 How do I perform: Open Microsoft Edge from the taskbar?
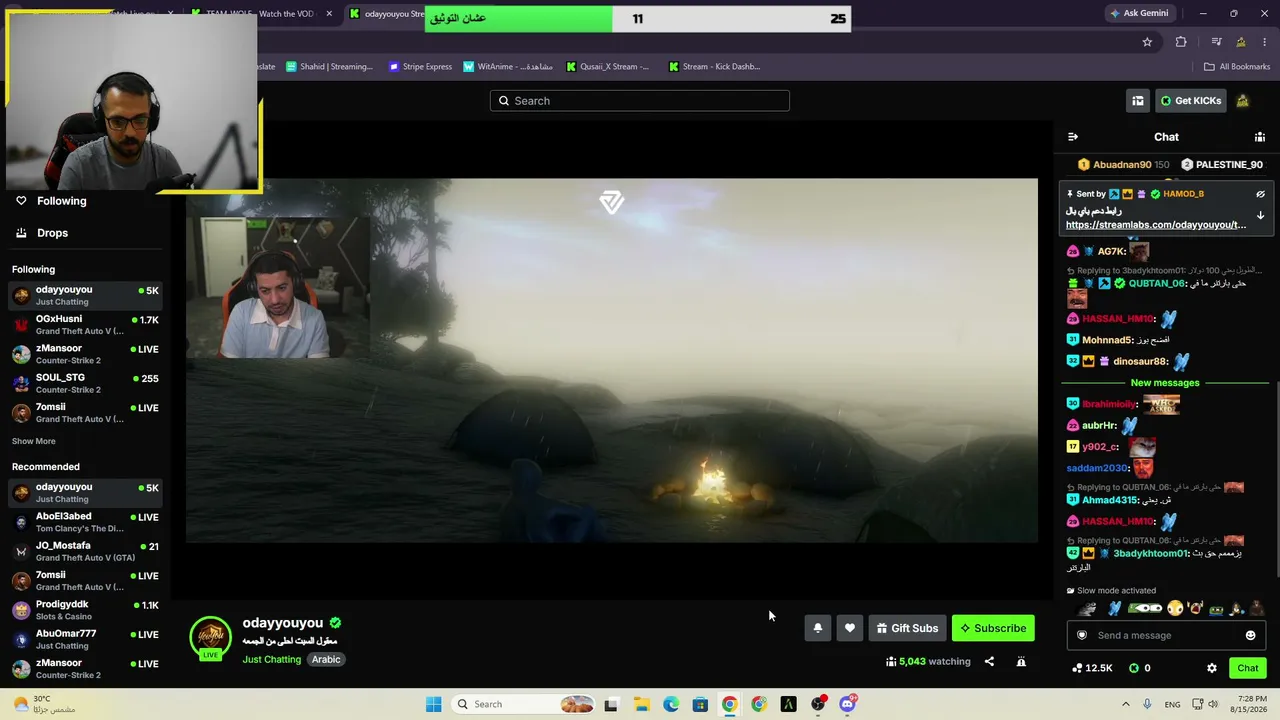pyautogui.click(x=671, y=704)
